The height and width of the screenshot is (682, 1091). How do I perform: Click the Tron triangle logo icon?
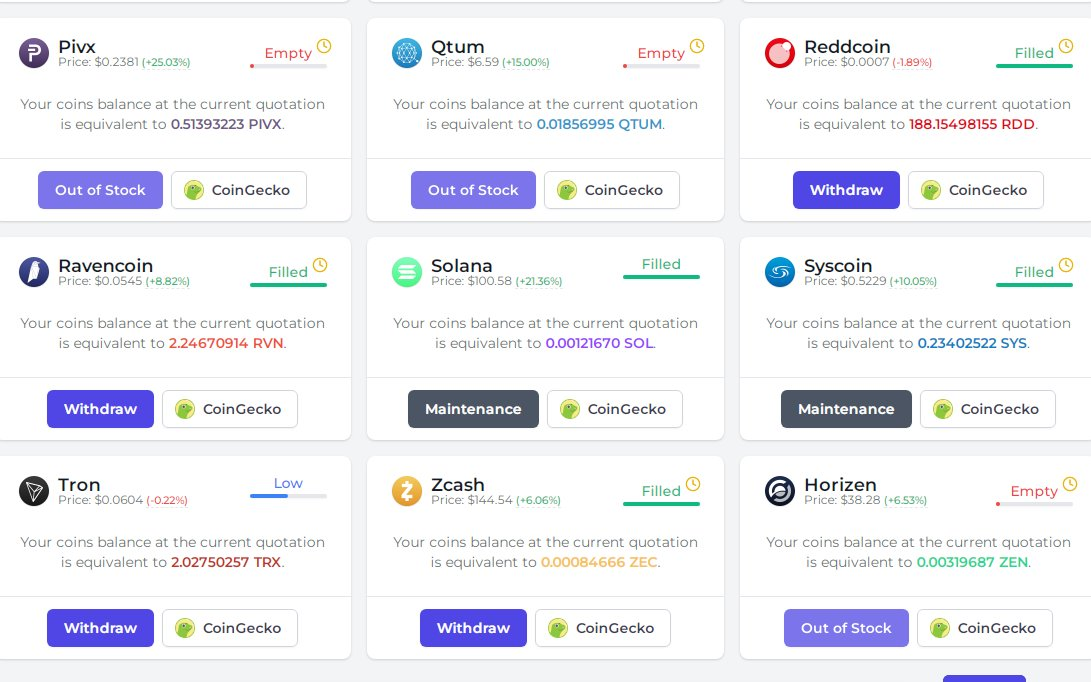click(x=33, y=491)
